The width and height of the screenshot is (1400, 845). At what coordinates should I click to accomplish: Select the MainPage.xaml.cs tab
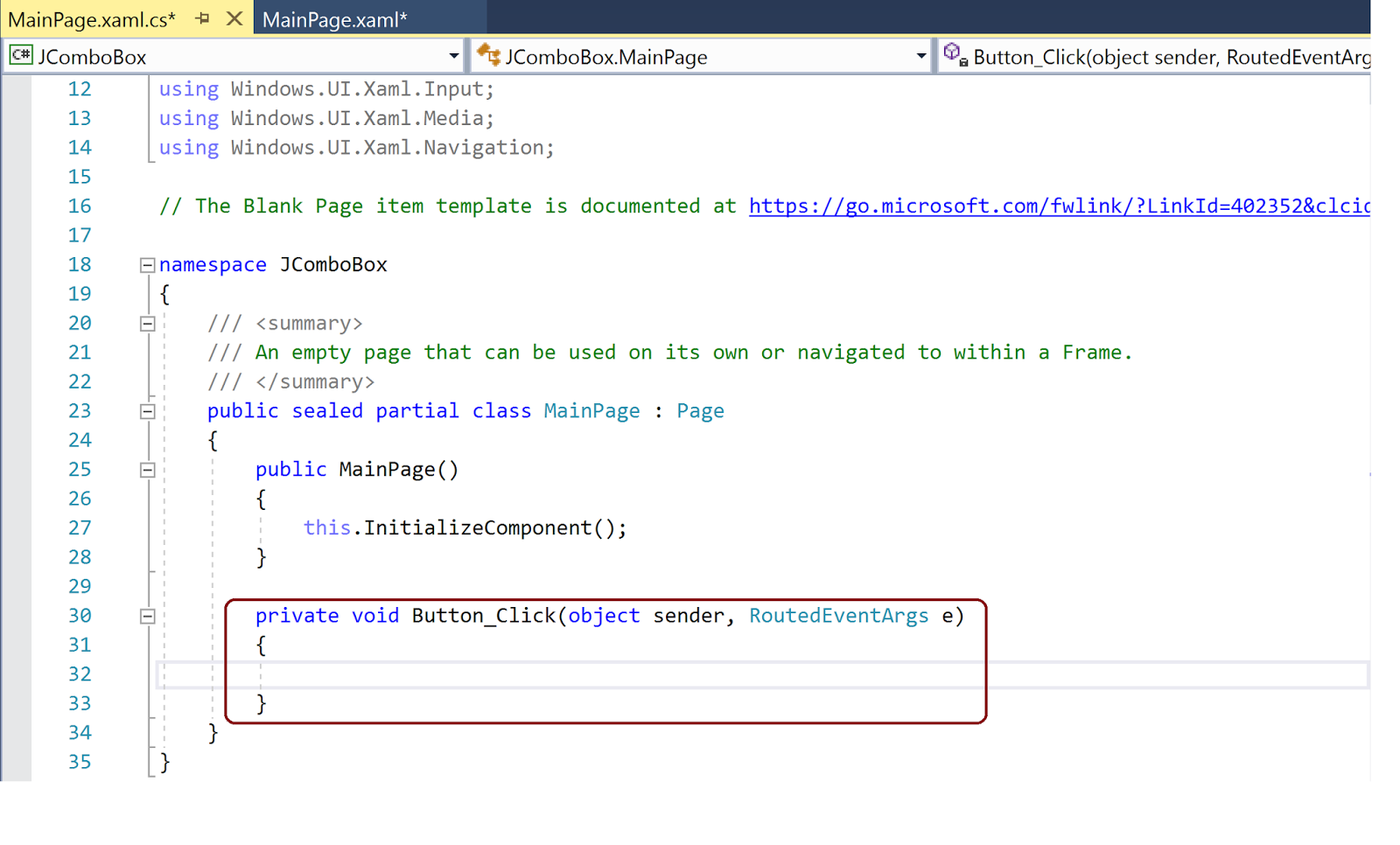coord(92,17)
